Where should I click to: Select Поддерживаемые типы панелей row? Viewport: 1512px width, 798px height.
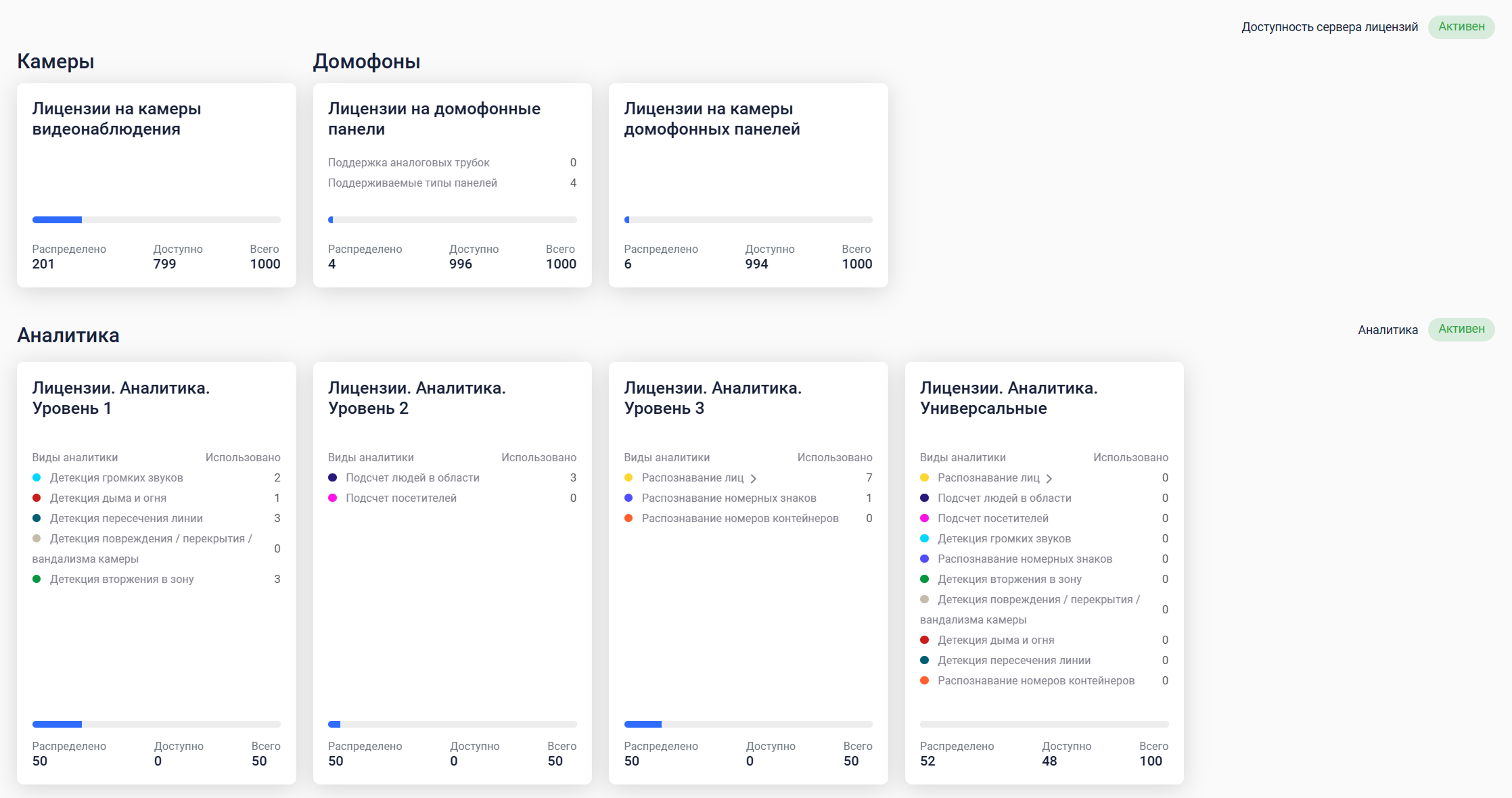tap(412, 183)
